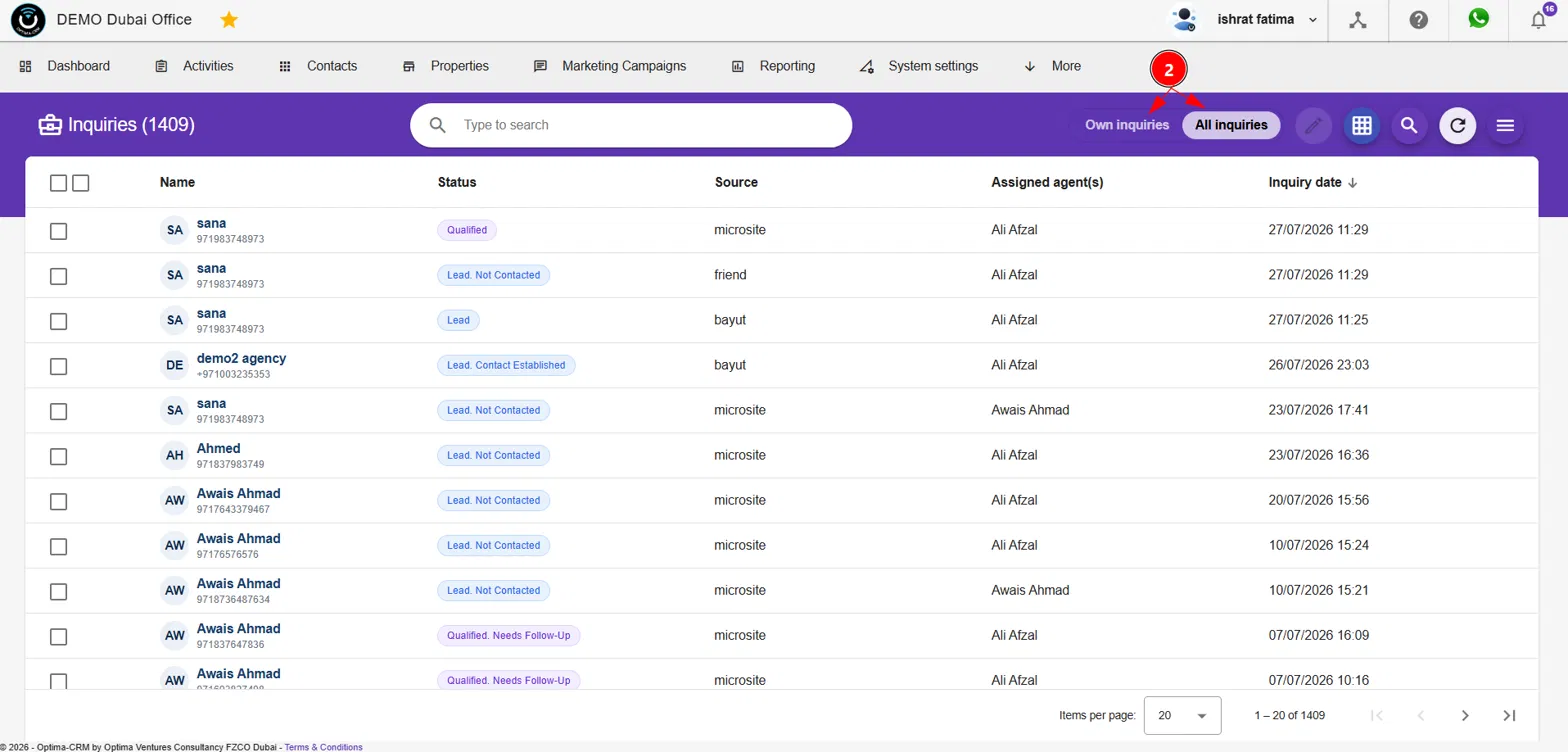This screenshot has height=752, width=1568.
Task: Open the demo2 agency inquiry name
Action: coord(241,358)
